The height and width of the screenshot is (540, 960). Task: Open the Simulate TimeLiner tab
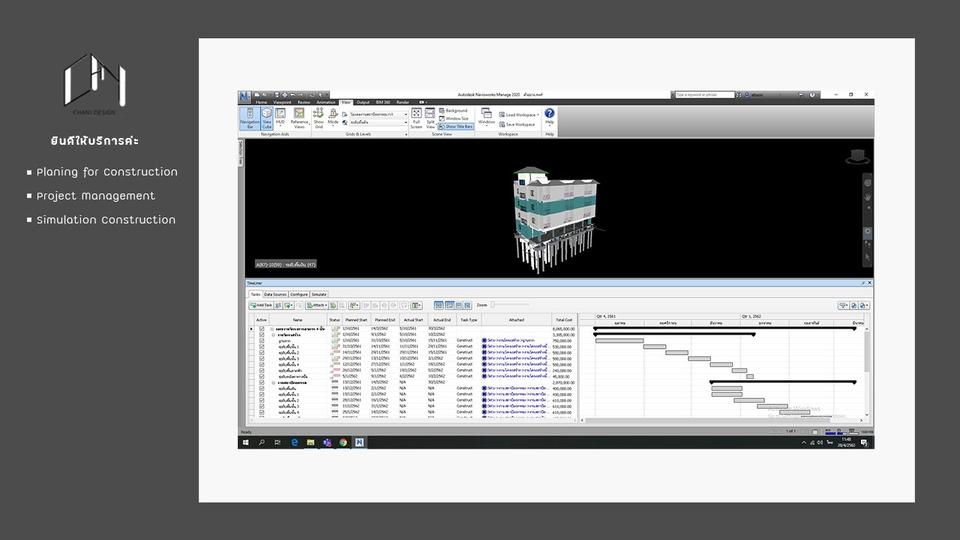pos(319,294)
